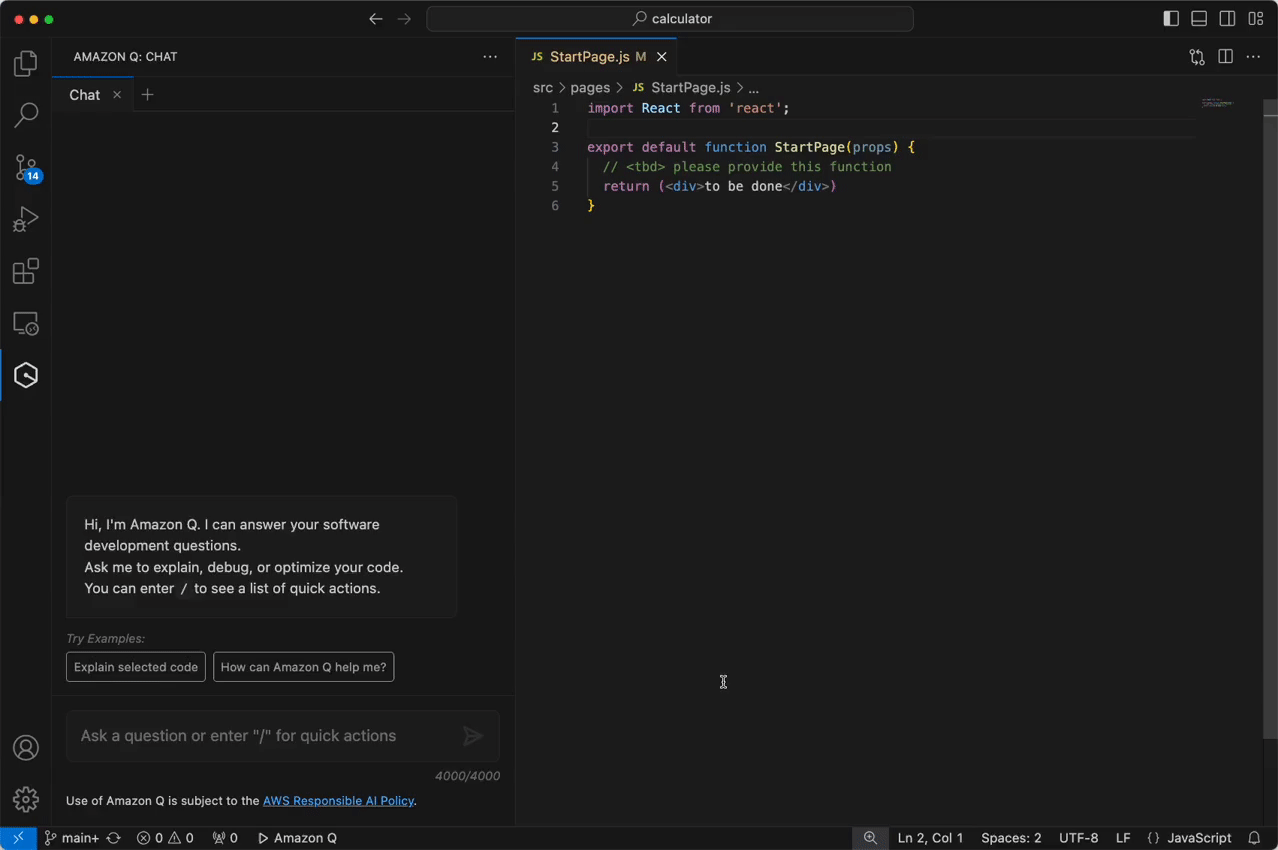This screenshot has height=850, width=1278.
Task: Toggle the primary side bar layout icon
Action: 1171,19
